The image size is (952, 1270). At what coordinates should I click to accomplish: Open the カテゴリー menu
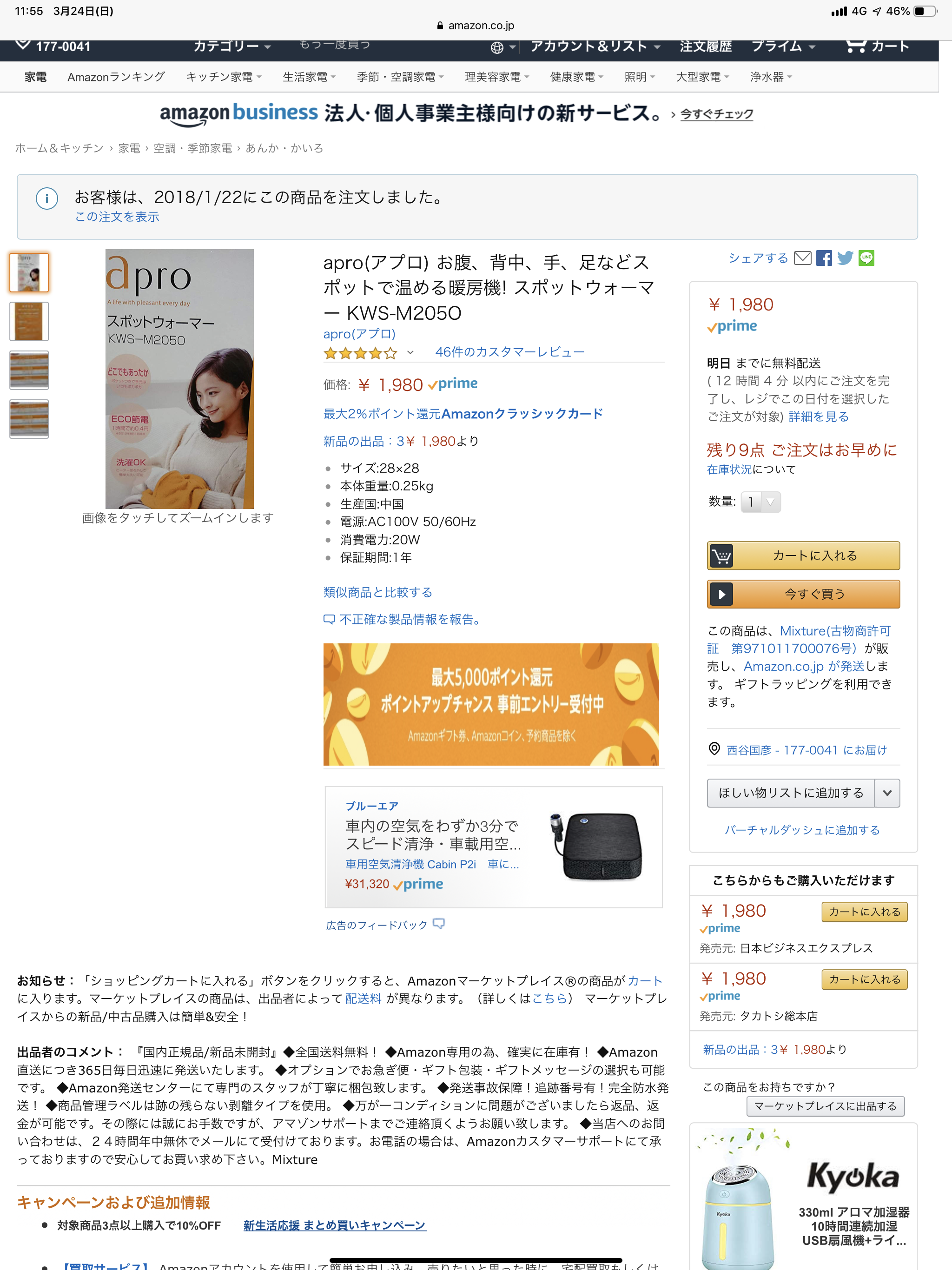[232, 46]
